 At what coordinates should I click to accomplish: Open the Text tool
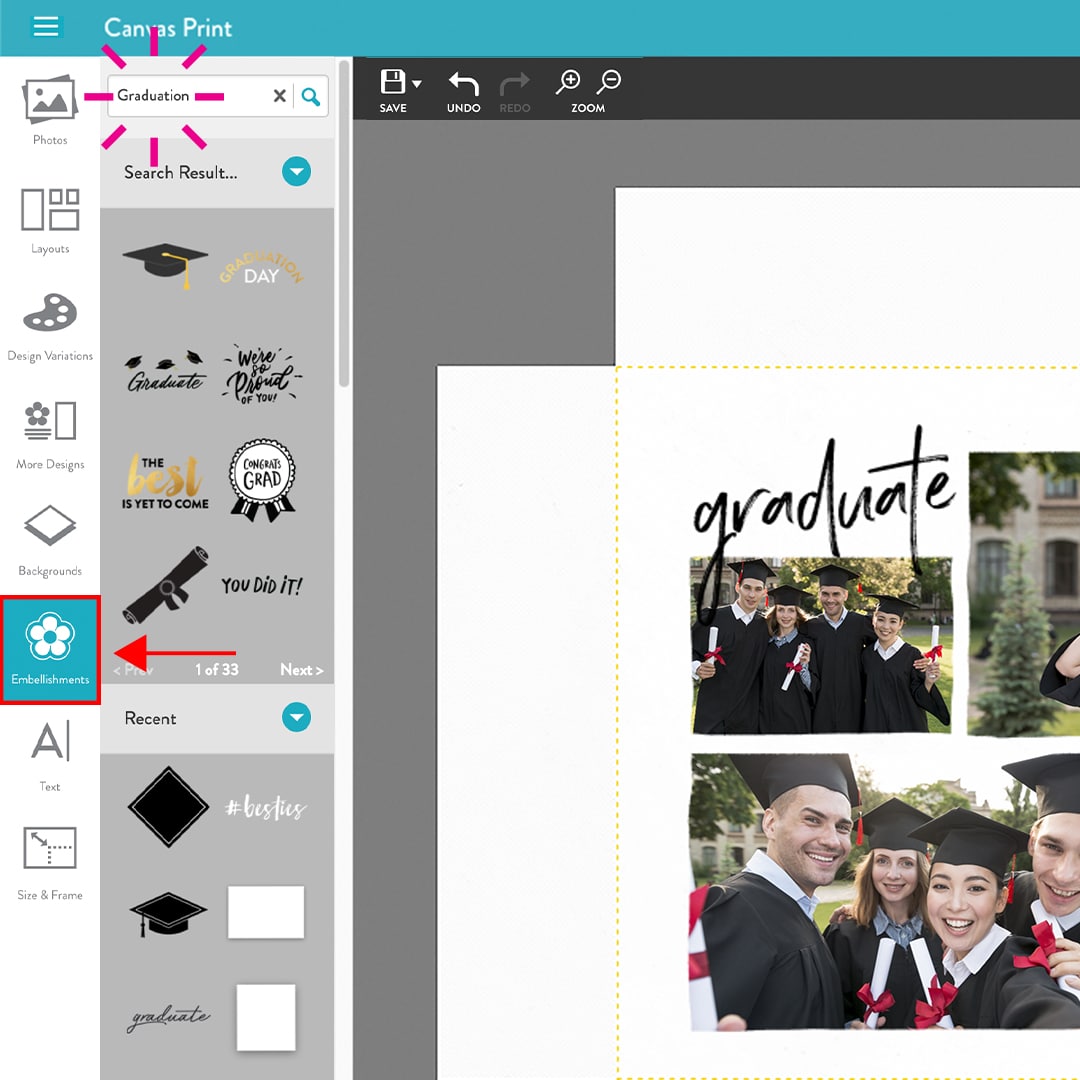49,752
